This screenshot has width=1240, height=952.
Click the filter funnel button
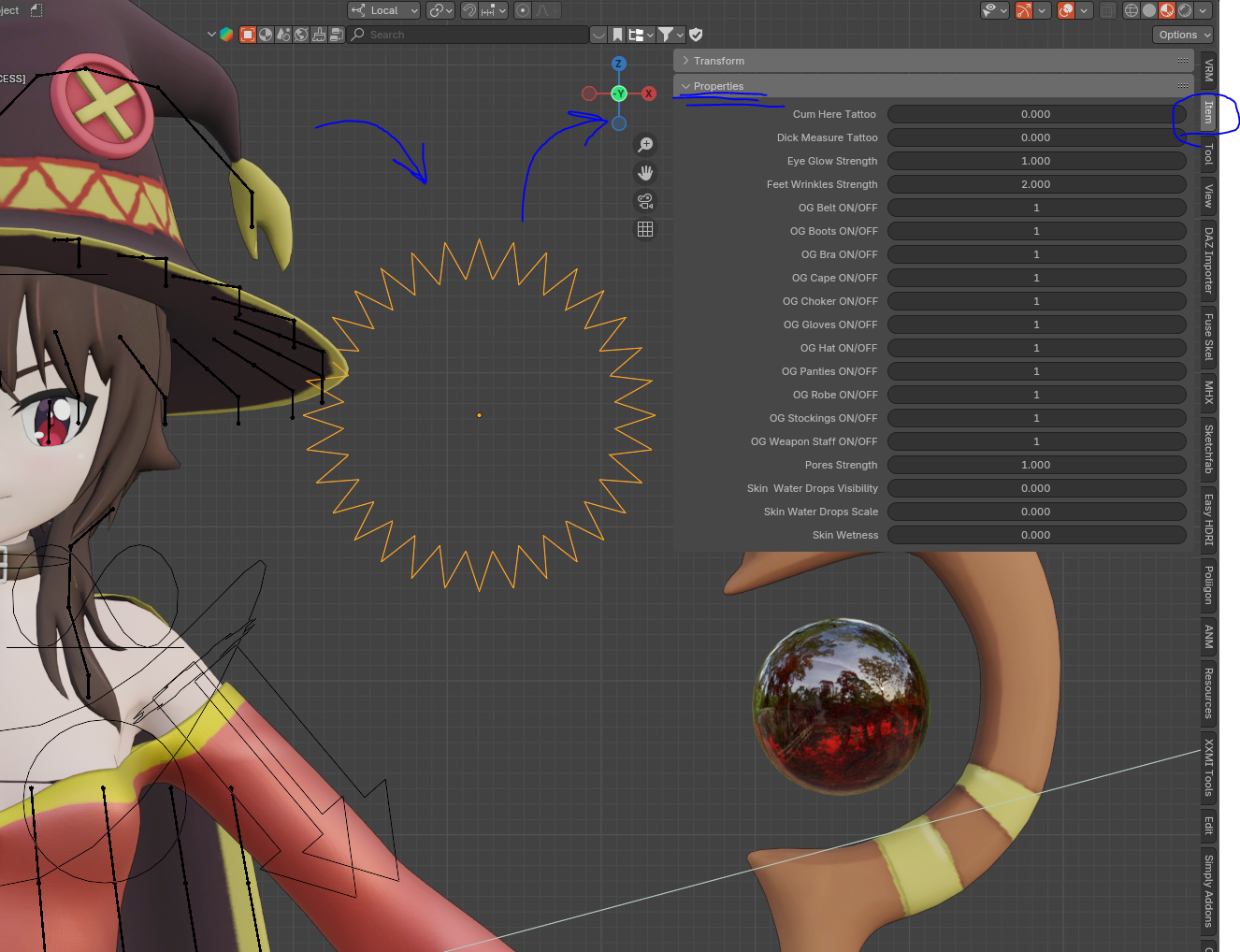click(x=666, y=35)
